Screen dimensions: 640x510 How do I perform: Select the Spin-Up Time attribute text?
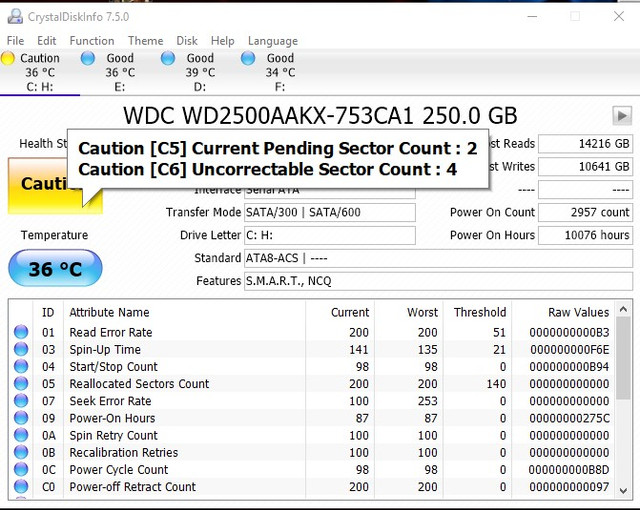[x=105, y=349]
